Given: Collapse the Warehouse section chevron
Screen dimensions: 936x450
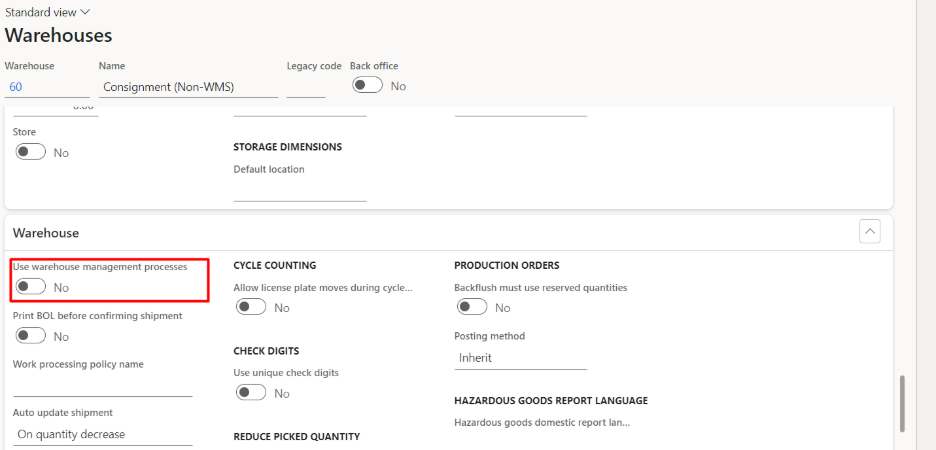Looking at the screenshot, I should pos(870,232).
